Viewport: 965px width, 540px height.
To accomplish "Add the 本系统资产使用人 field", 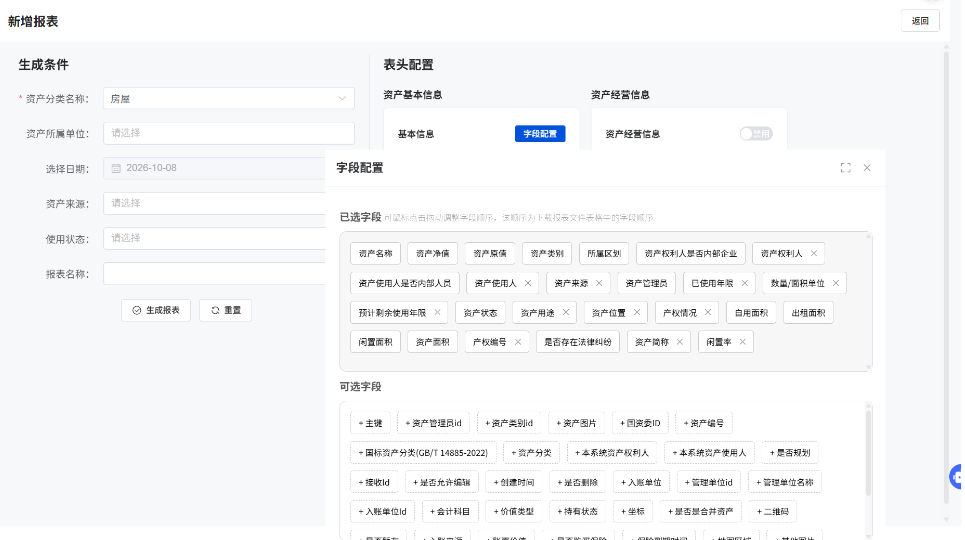I will [x=709, y=453].
